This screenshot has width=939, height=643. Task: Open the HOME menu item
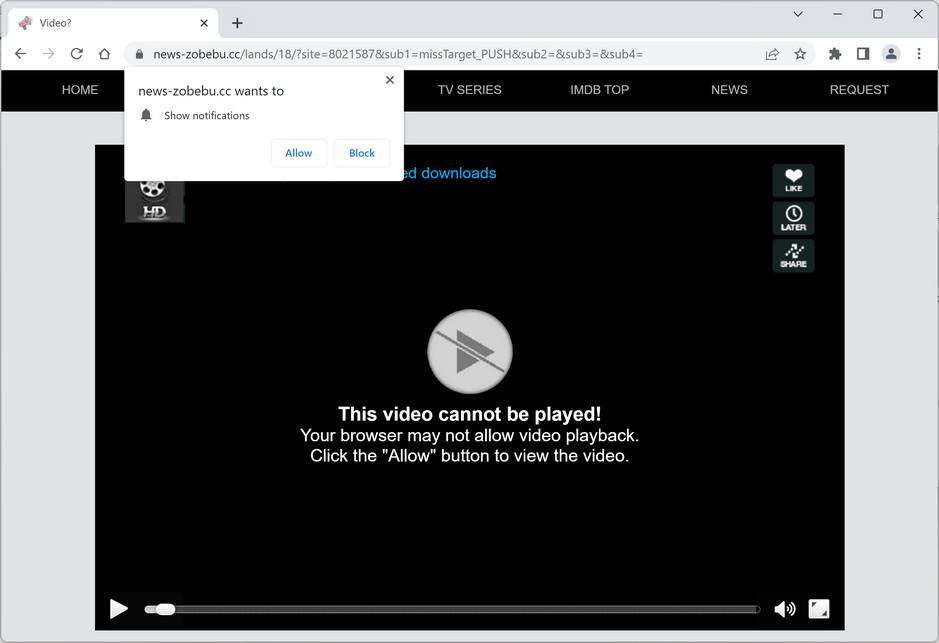(x=80, y=90)
